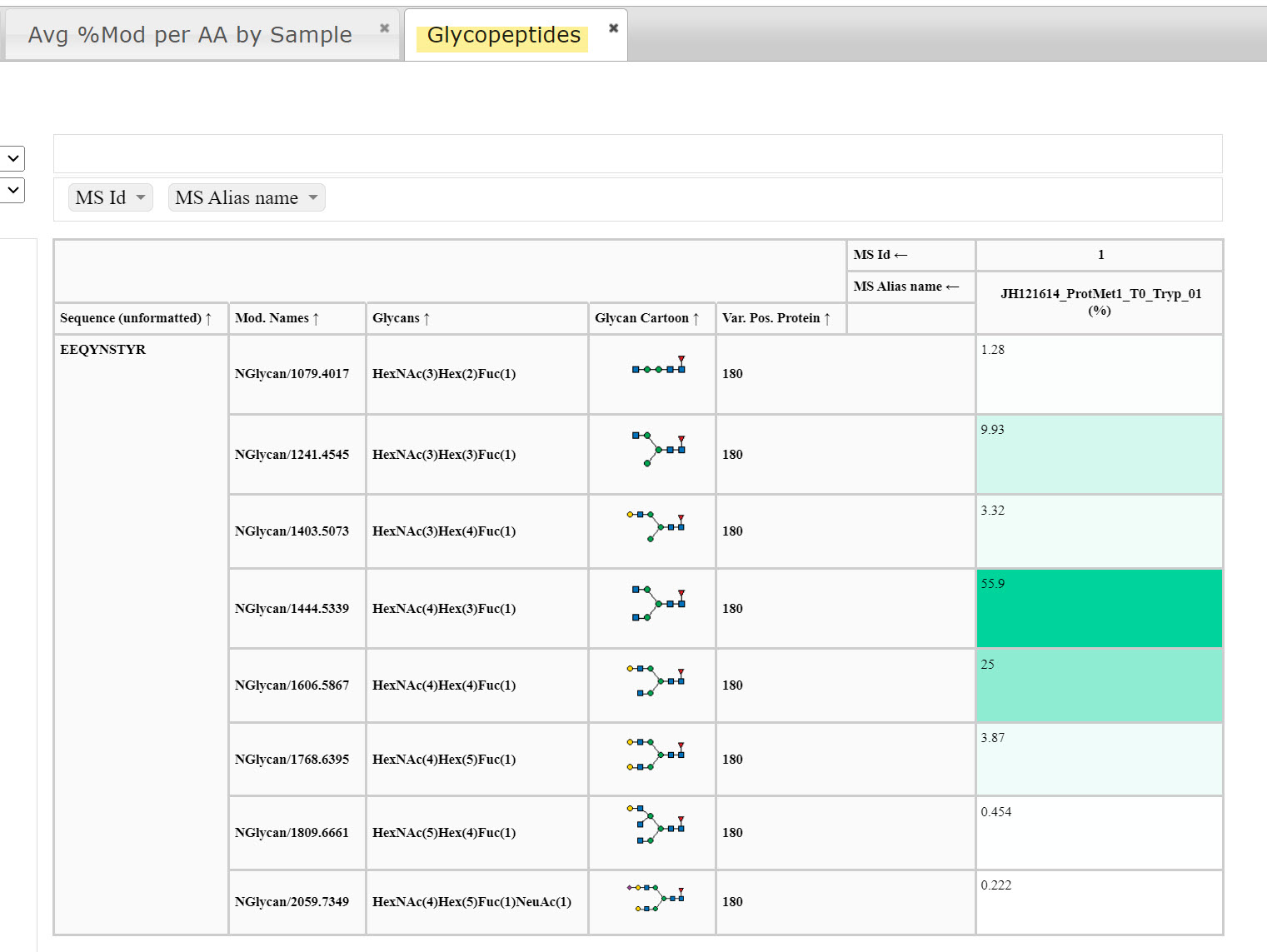Click glycan cartoon for HexNAc(3)Hex(4)Fuc(1)
This screenshot has width=1267, height=952.
tap(655, 526)
